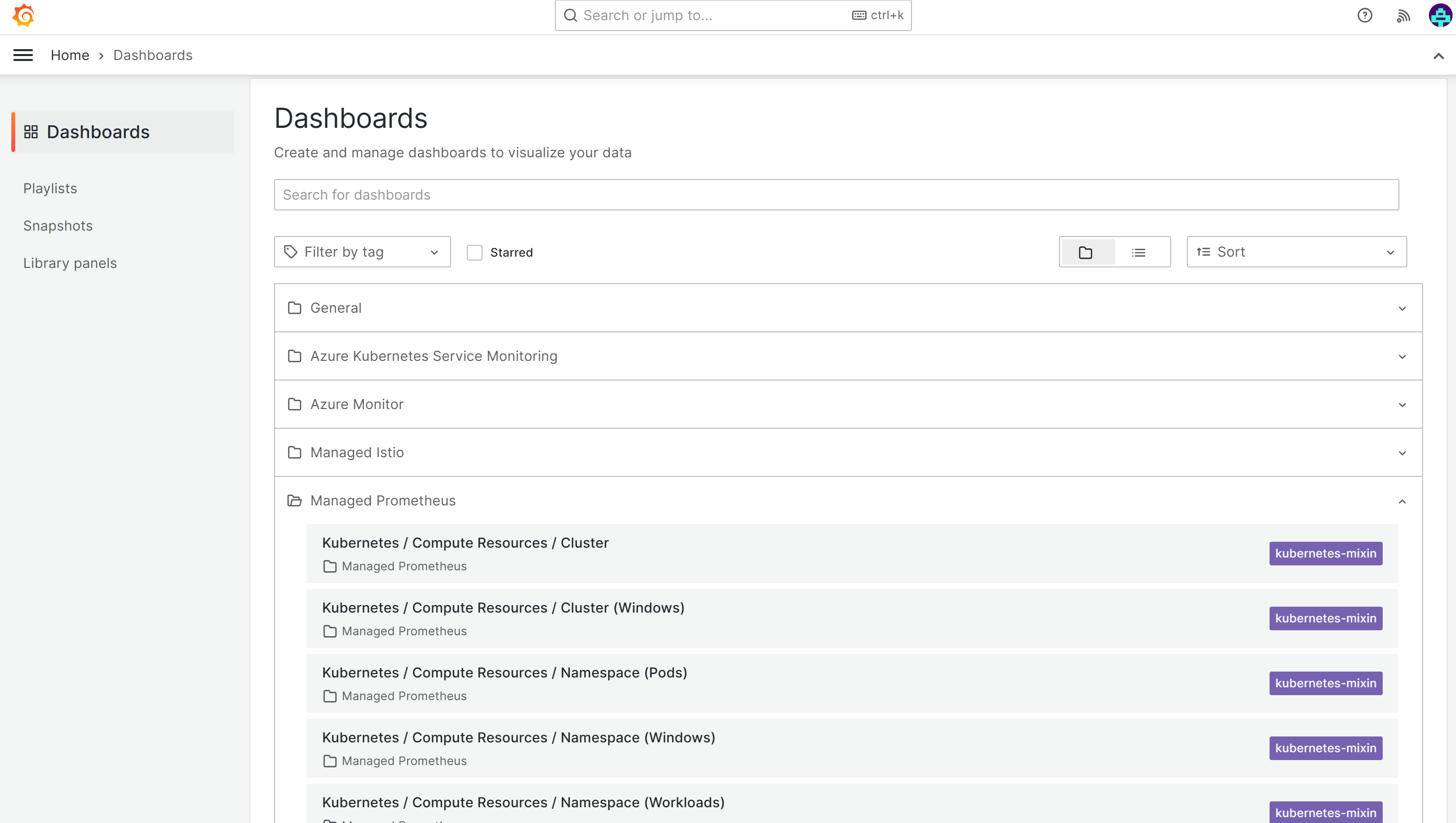Click folder icon under Cluster (Windows) dashboard
This screenshot has height=823, width=1456.
coord(330,631)
